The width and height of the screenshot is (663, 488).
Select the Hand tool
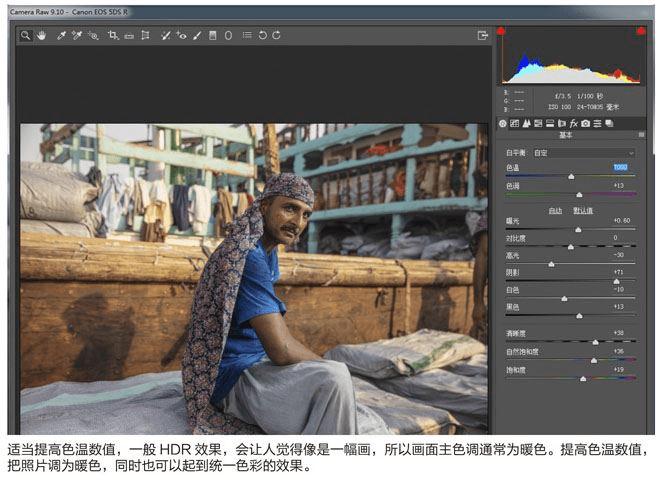[x=42, y=35]
